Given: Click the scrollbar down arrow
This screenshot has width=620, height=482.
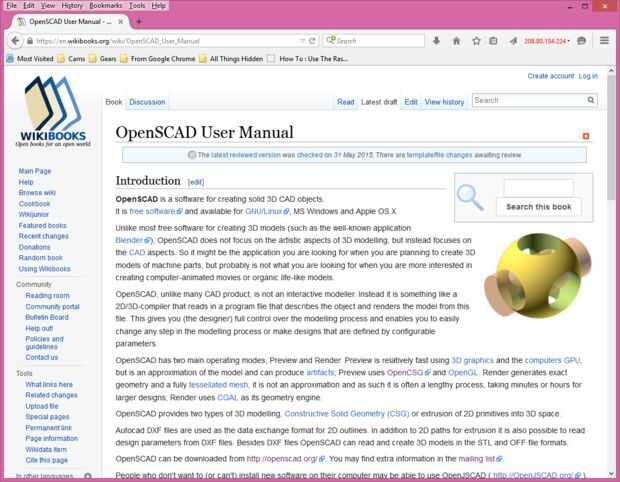Looking at the screenshot, I should pyautogui.click(x=611, y=473).
